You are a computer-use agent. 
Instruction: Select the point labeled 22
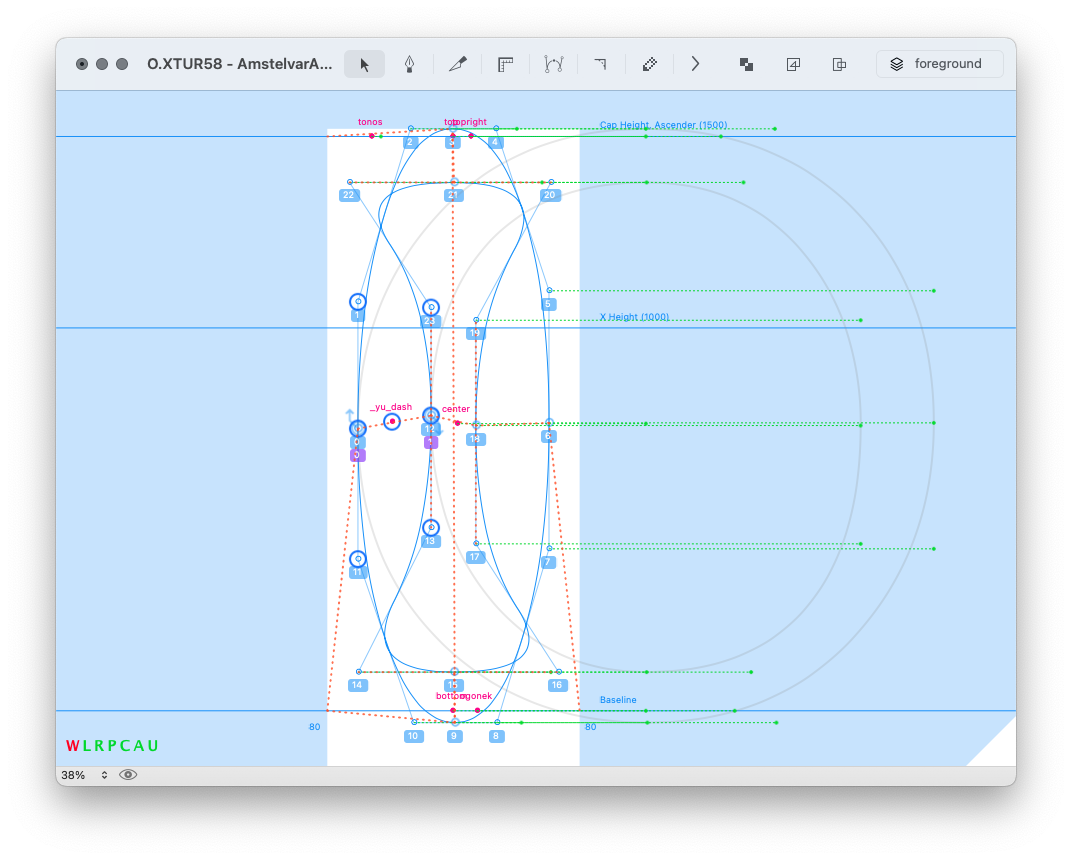[350, 182]
